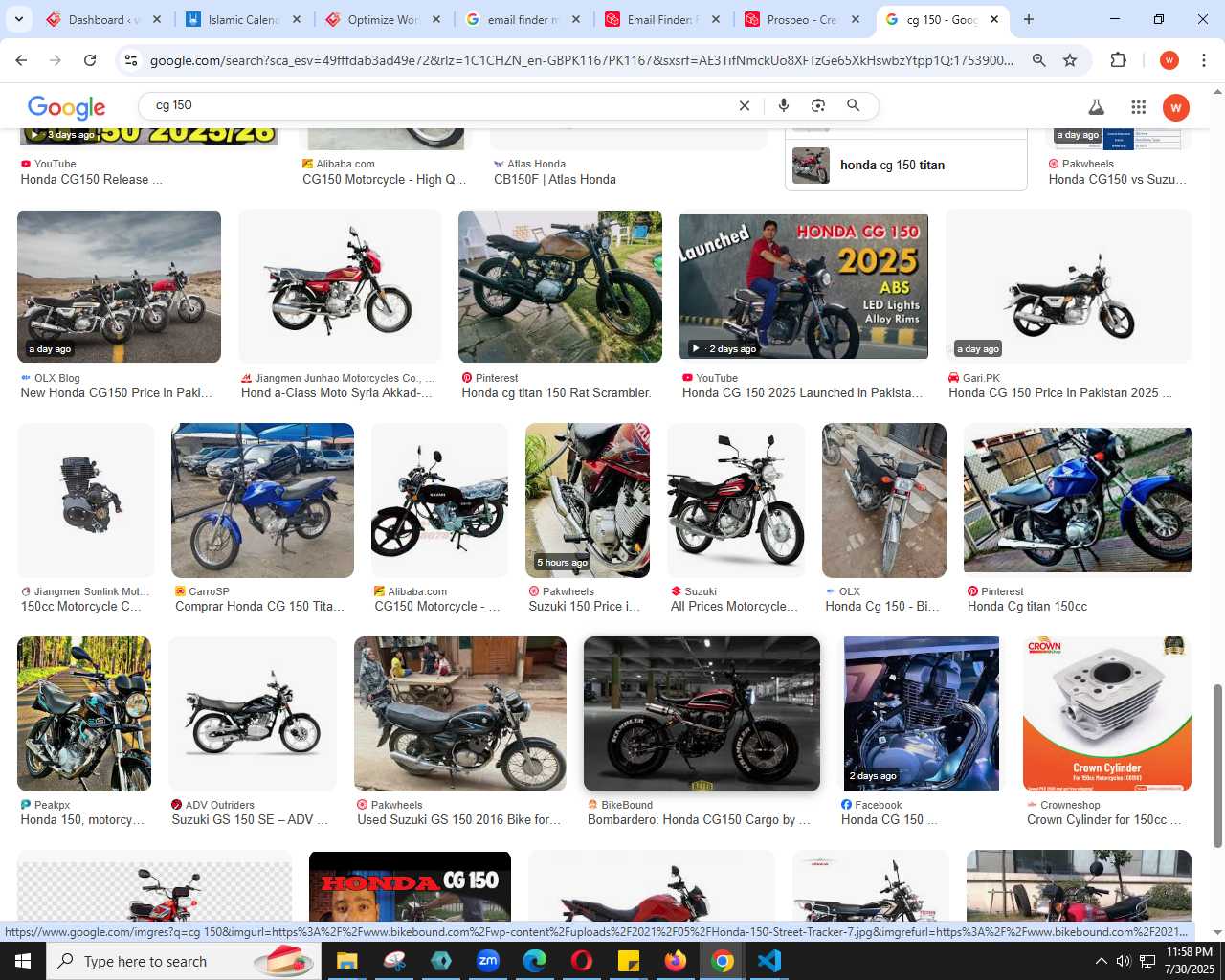Open the tab search dropdown arrow
Screen dimensions: 1225x980
click(x=18, y=19)
